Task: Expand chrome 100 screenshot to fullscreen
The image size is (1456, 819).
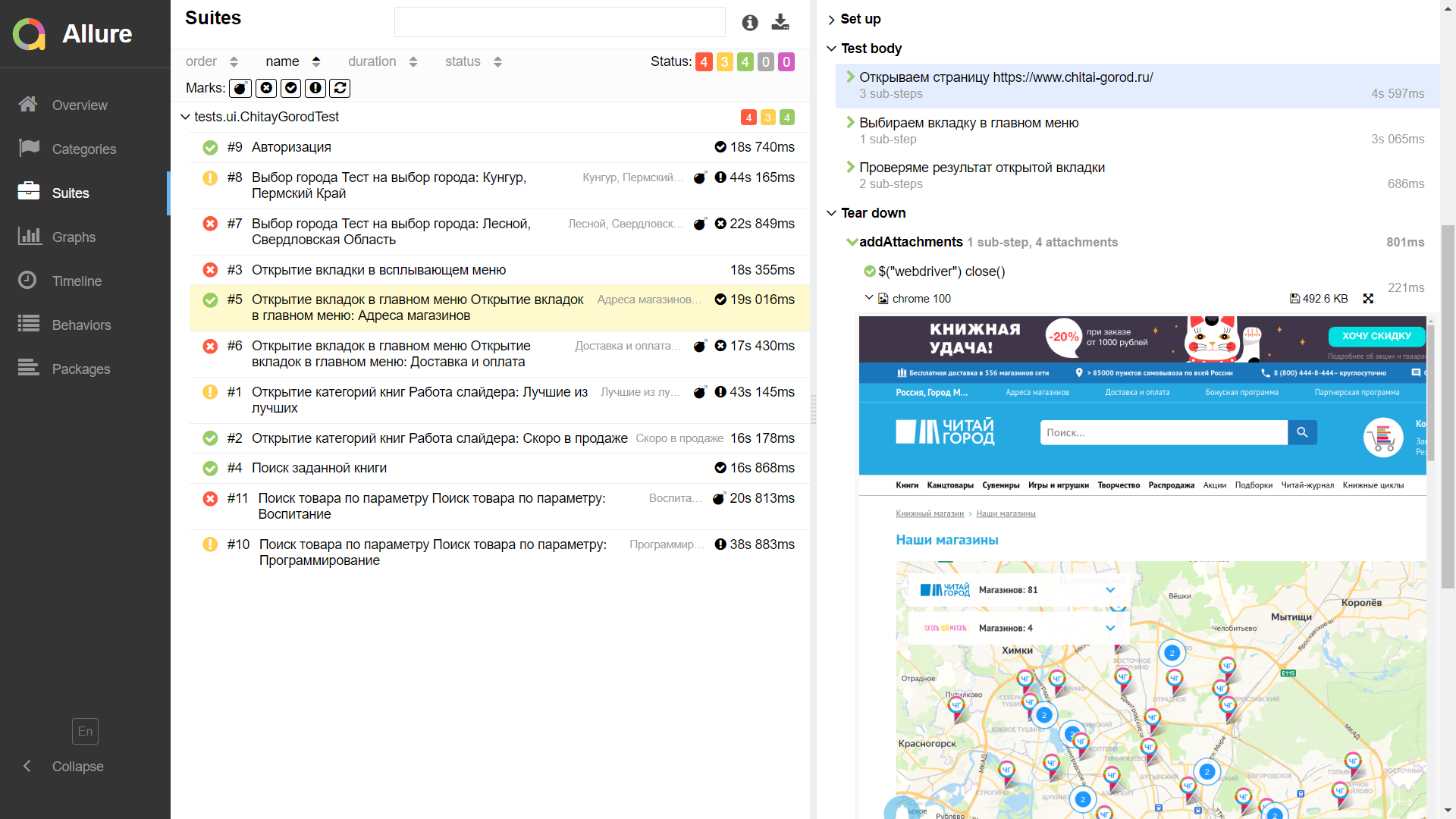Action: [x=1368, y=299]
